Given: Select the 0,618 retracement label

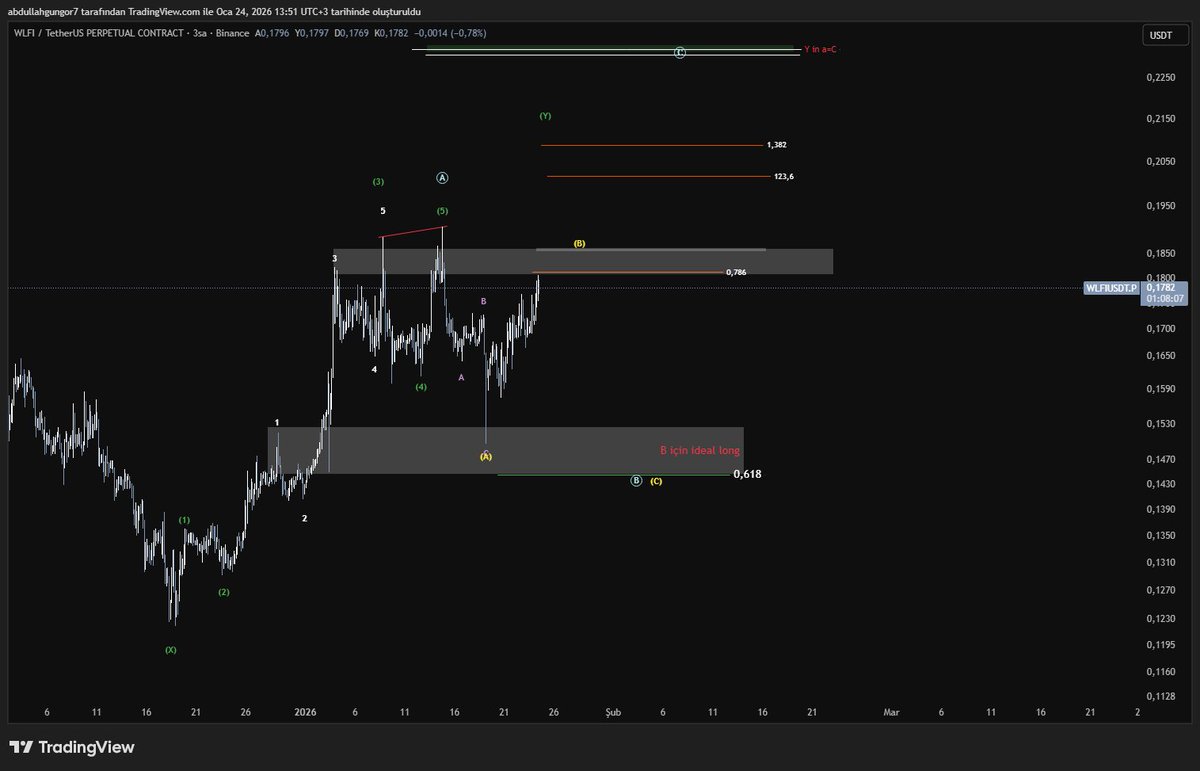Looking at the screenshot, I should [x=747, y=474].
